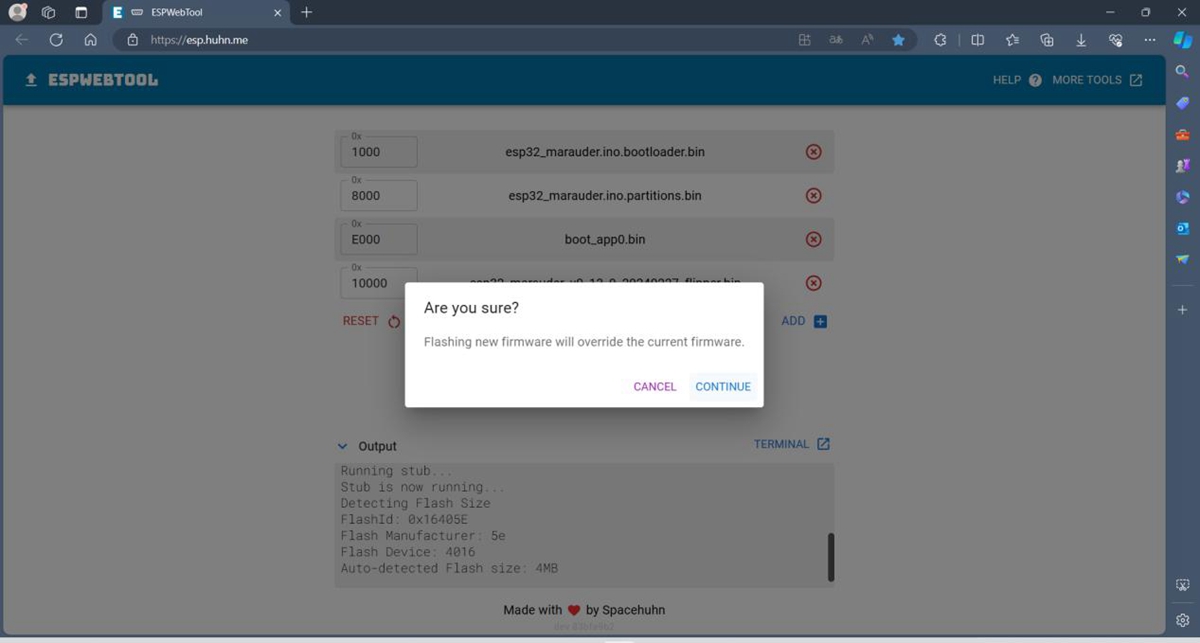This screenshot has width=1200, height=643.
Task: Open MORE TOOLS external link
Action: click(1097, 80)
